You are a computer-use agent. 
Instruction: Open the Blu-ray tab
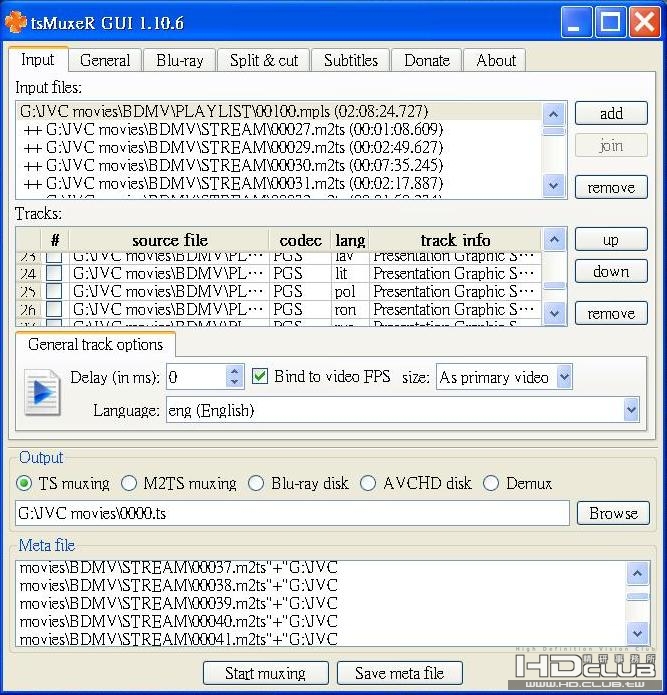point(180,60)
